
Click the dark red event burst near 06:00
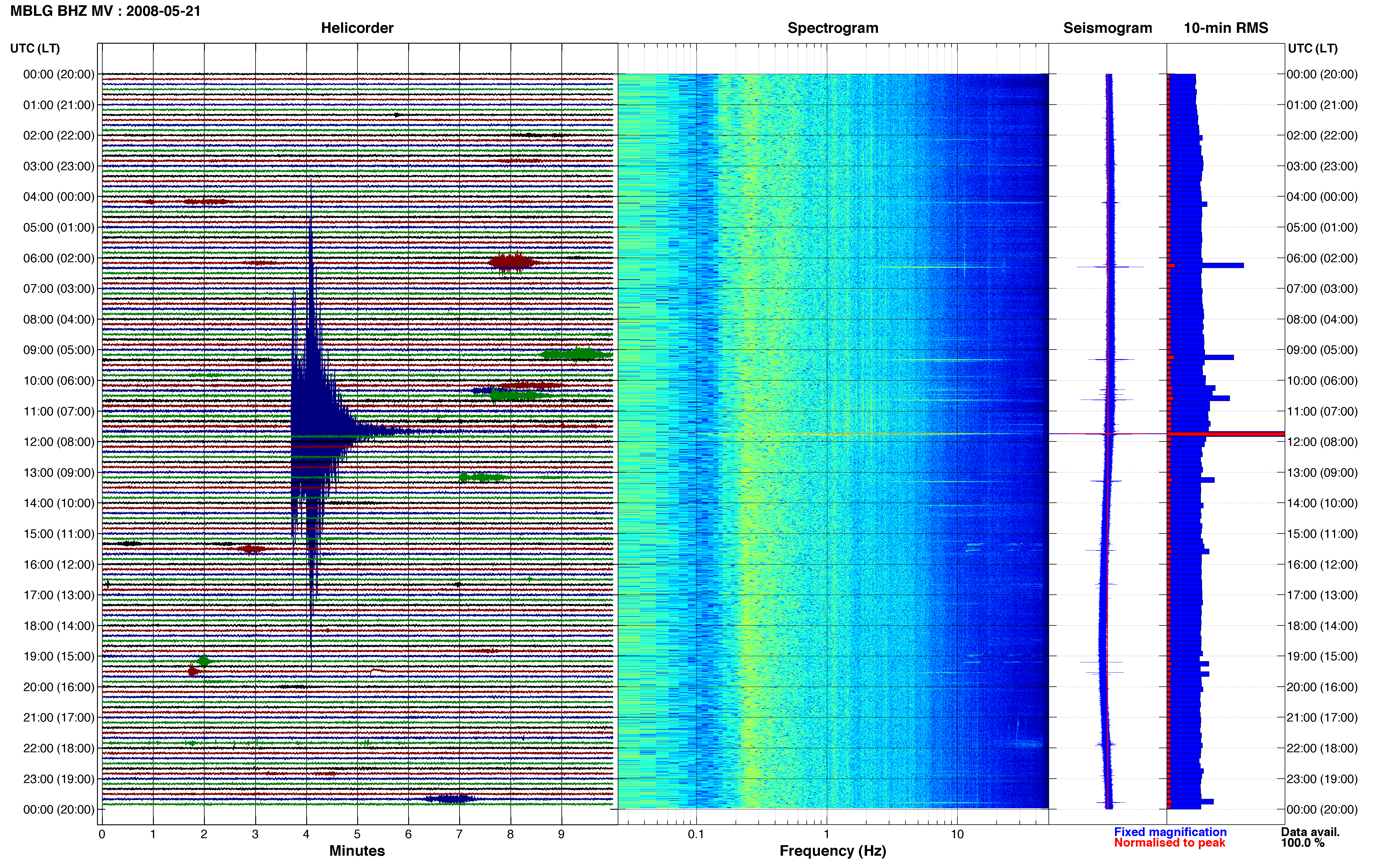coord(513,262)
